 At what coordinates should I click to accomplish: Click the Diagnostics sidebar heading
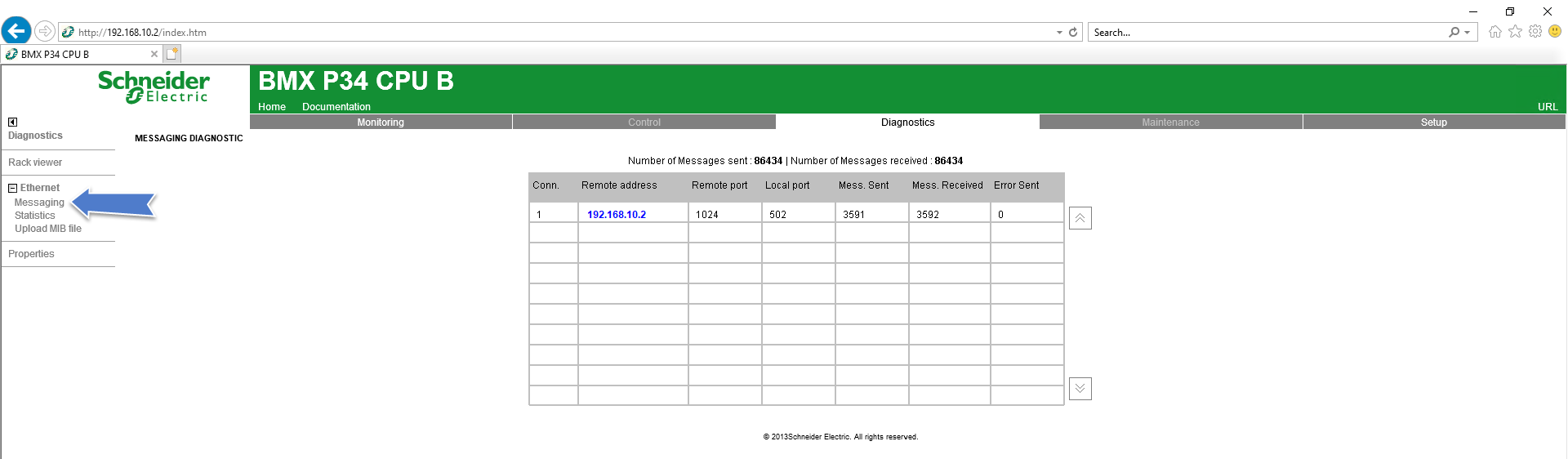(35, 136)
